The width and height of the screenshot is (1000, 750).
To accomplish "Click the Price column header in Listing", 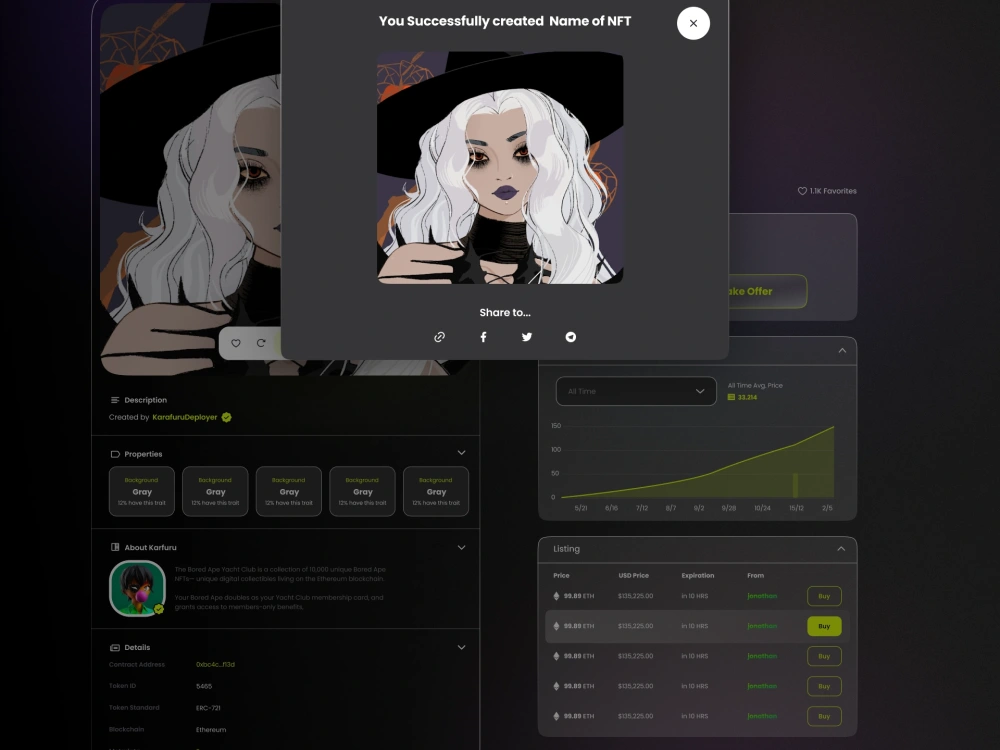I will click(x=561, y=575).
